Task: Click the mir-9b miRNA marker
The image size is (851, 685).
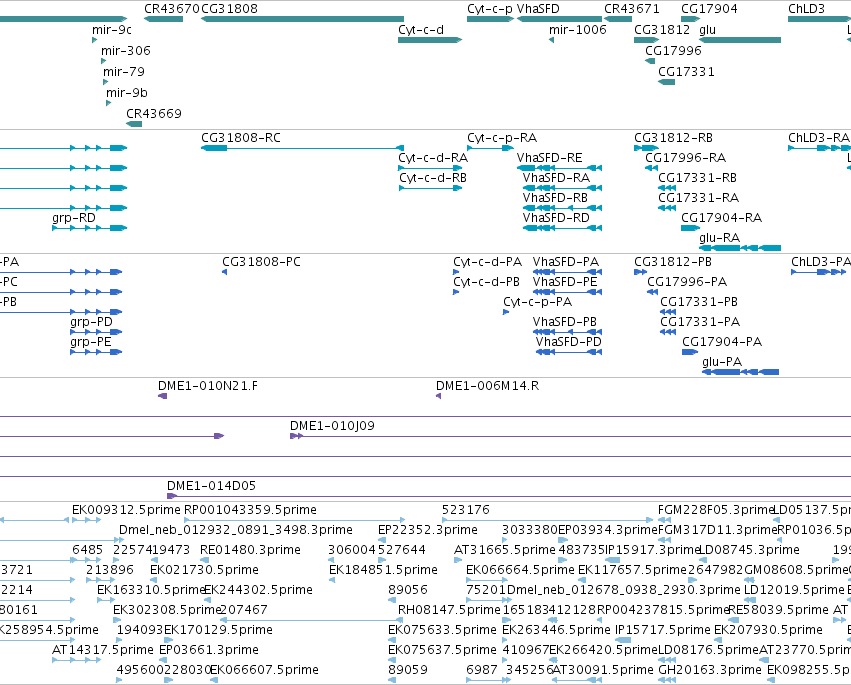Action: [x=108, y=103]
